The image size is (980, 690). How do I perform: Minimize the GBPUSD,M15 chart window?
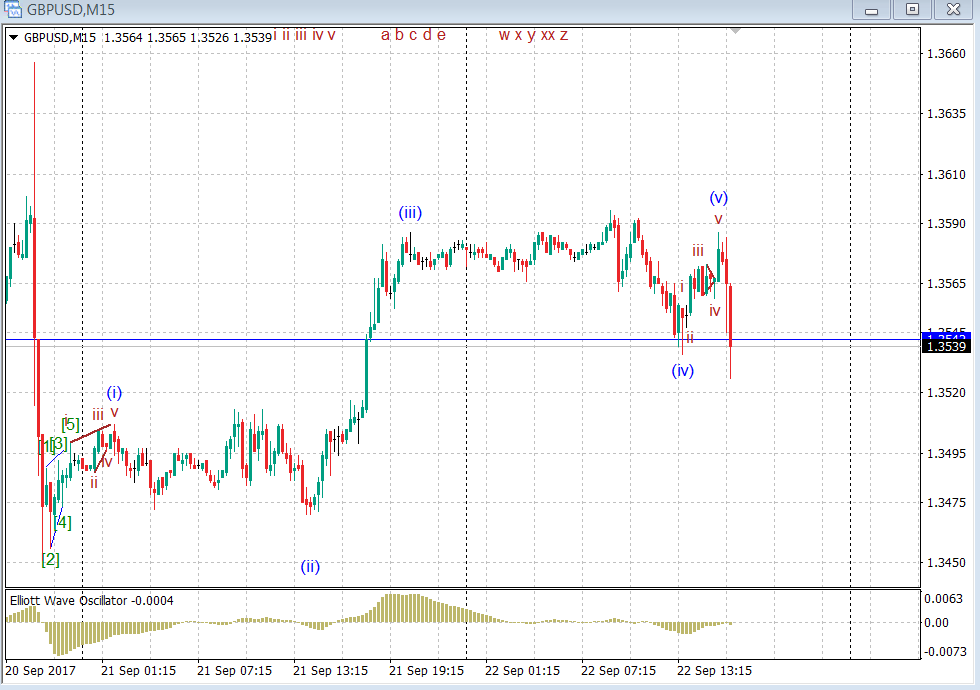tap(871, 10)
